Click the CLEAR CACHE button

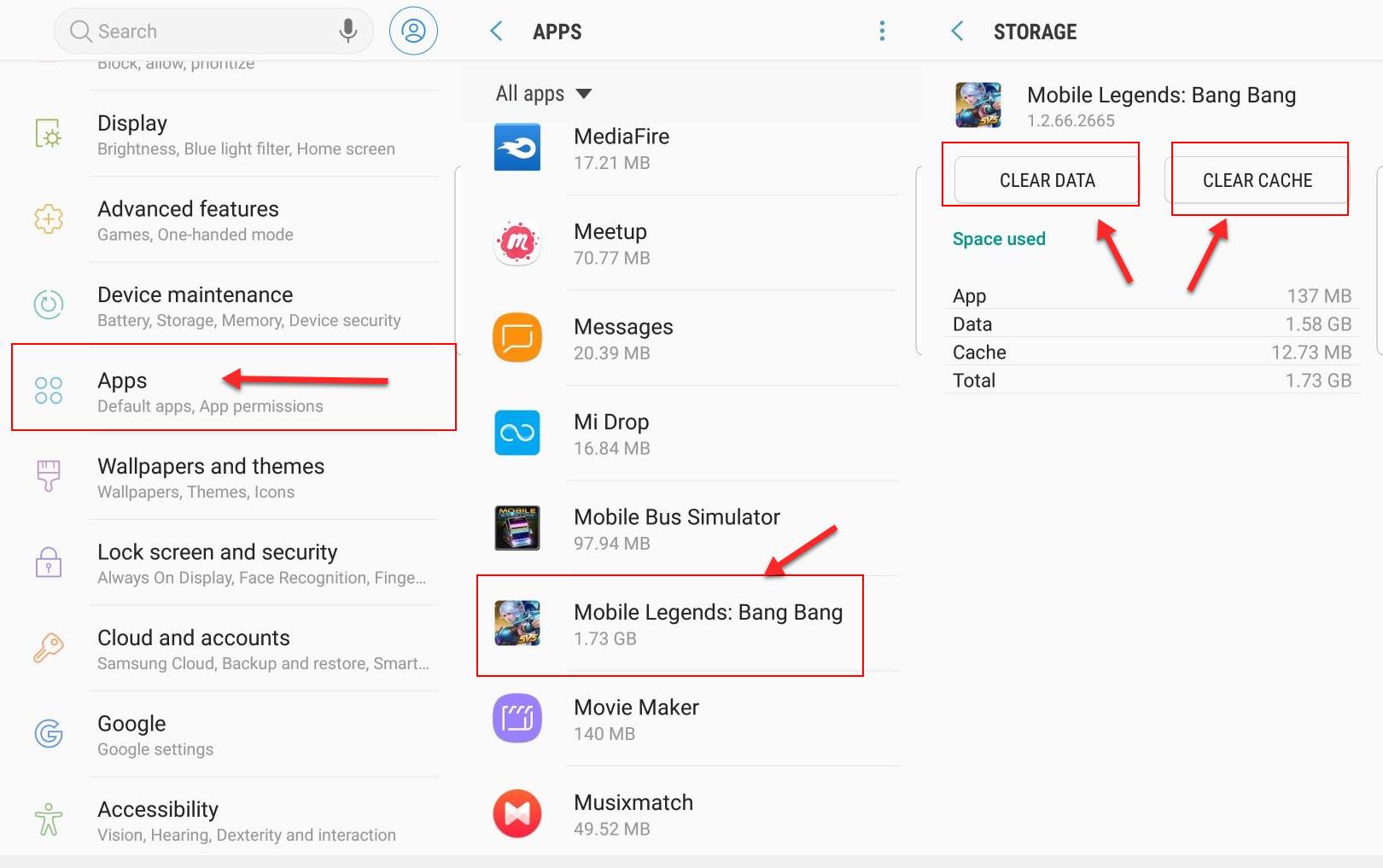click(1258, 180)
